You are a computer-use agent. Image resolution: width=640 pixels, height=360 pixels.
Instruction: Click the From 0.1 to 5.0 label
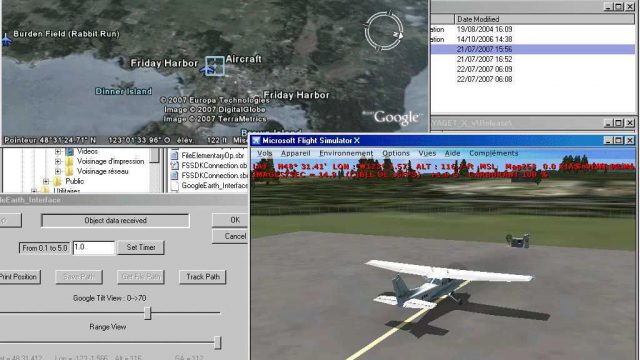coord(45,248)
